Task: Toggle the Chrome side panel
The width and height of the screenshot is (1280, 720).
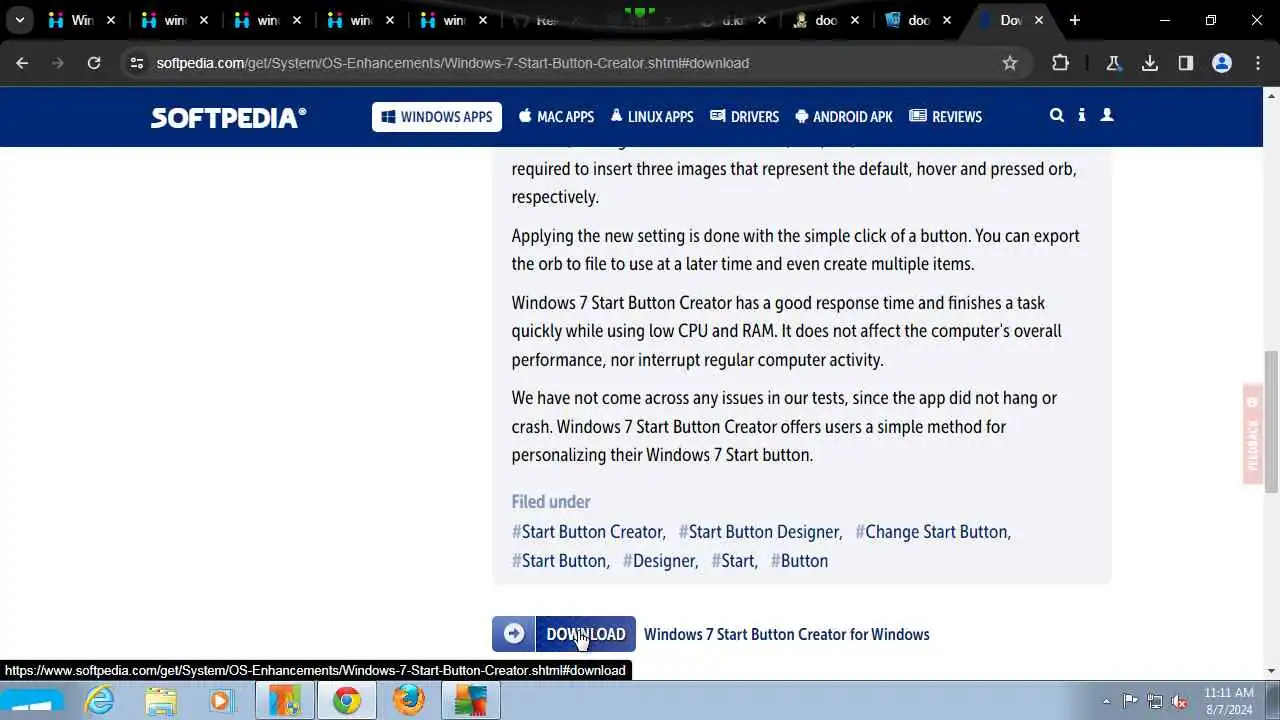Action: [x=1186, y=63]
